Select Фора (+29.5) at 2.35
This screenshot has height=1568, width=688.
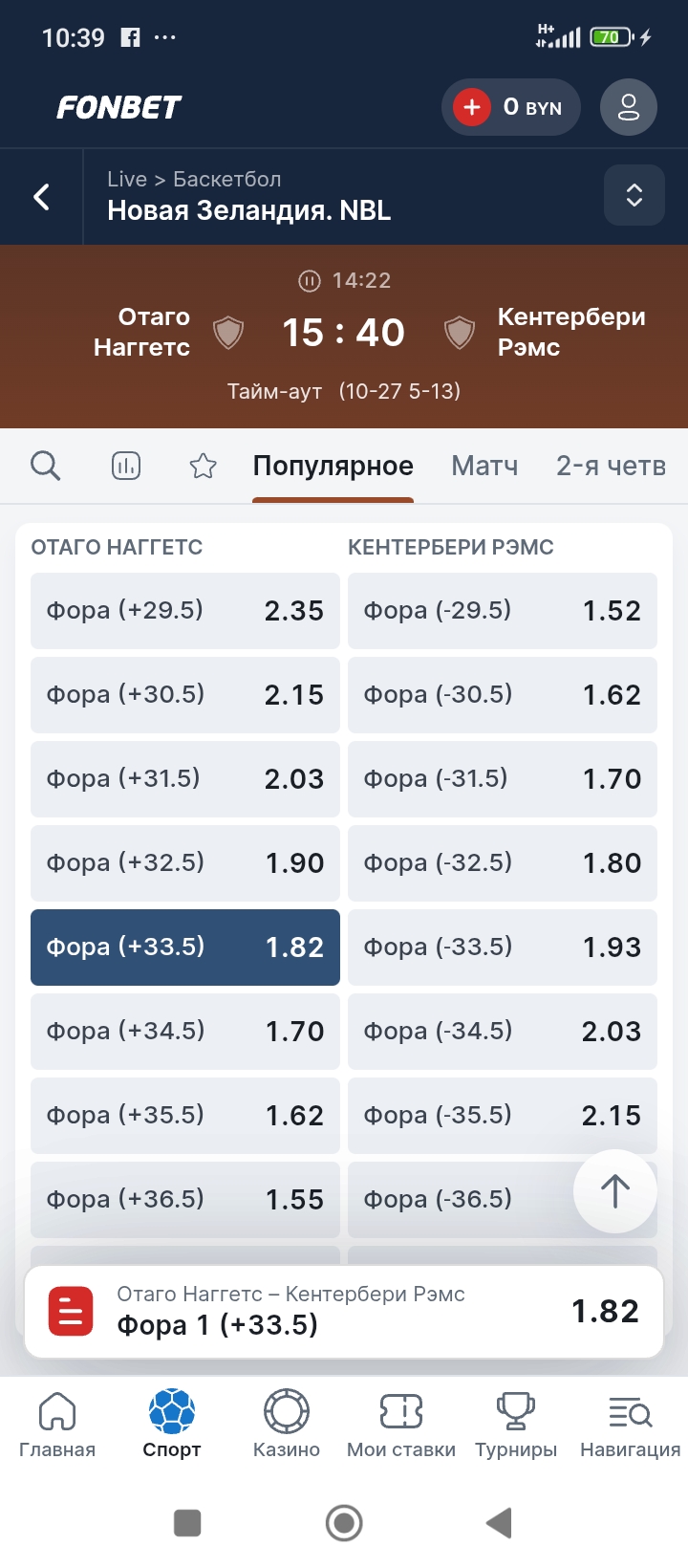185,610
